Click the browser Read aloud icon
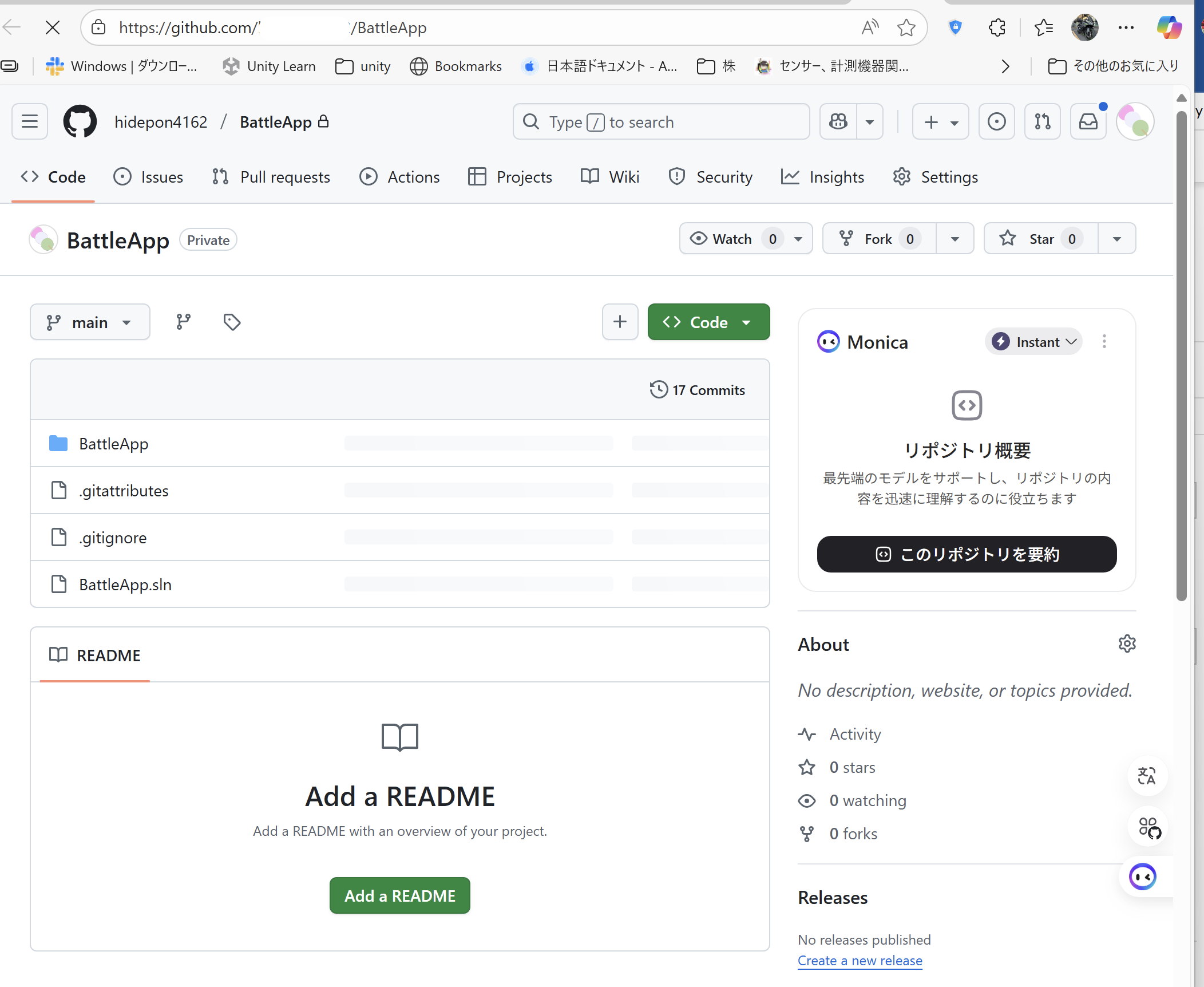The image size is (1204, 987). tap(870, 27)
